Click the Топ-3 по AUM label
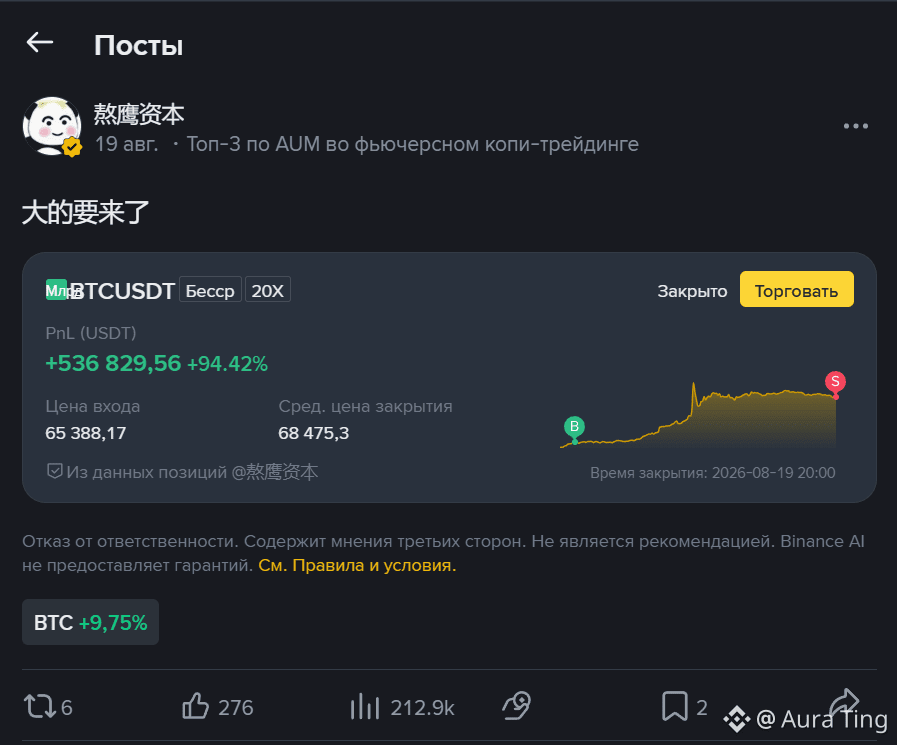The image size is (897, 745). point(412,144)
